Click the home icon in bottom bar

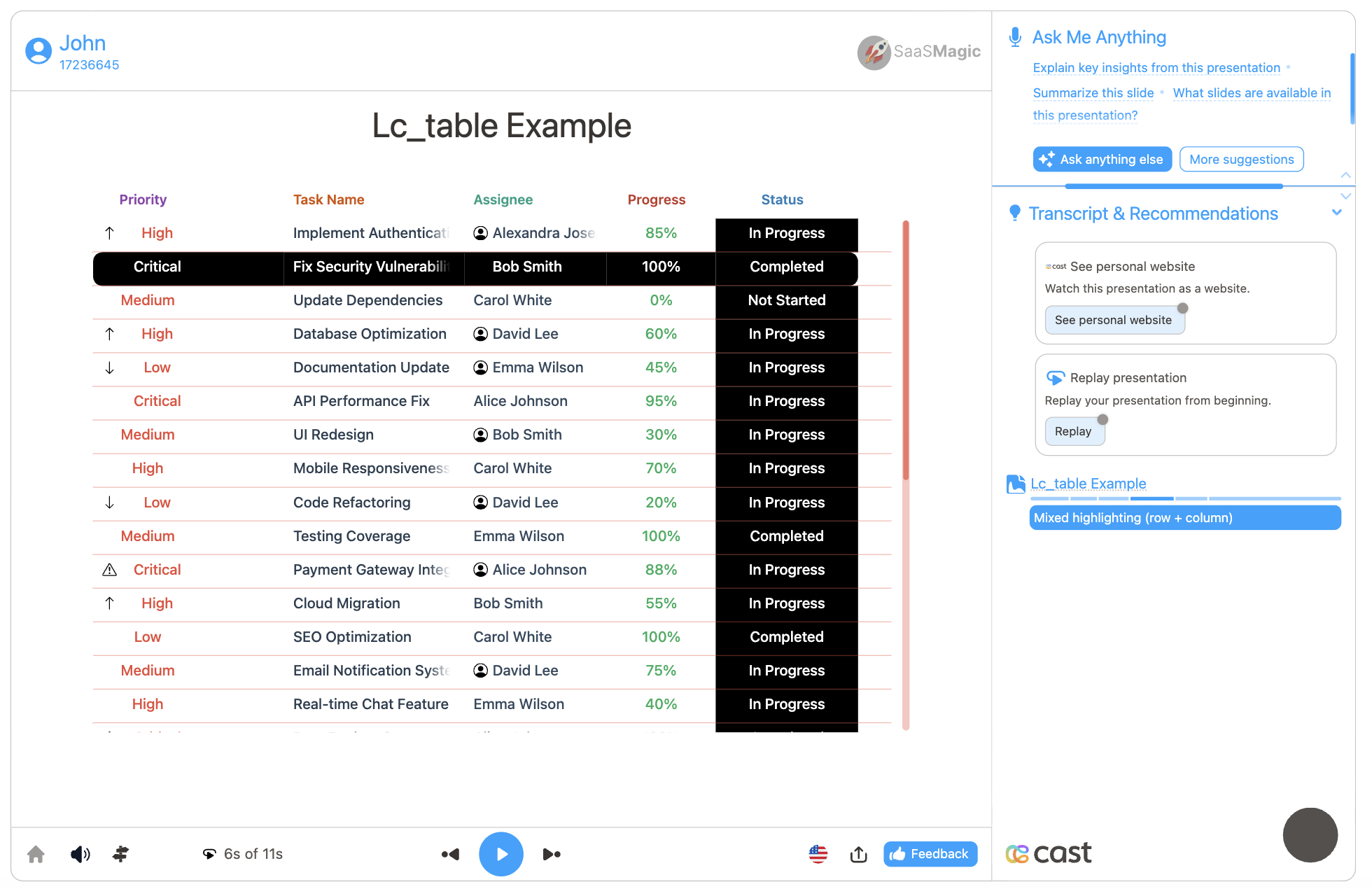[36, 854]
